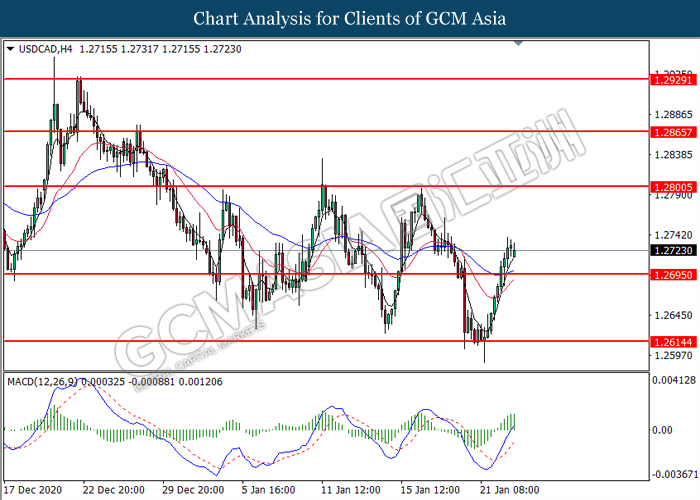Screen dimensions: 700x500
Task: Click the current price label 1.27230
Action: point(671,250)
